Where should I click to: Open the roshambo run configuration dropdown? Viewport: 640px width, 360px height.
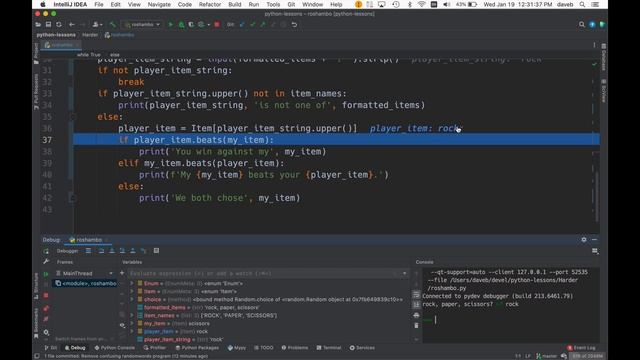[142, 24]
